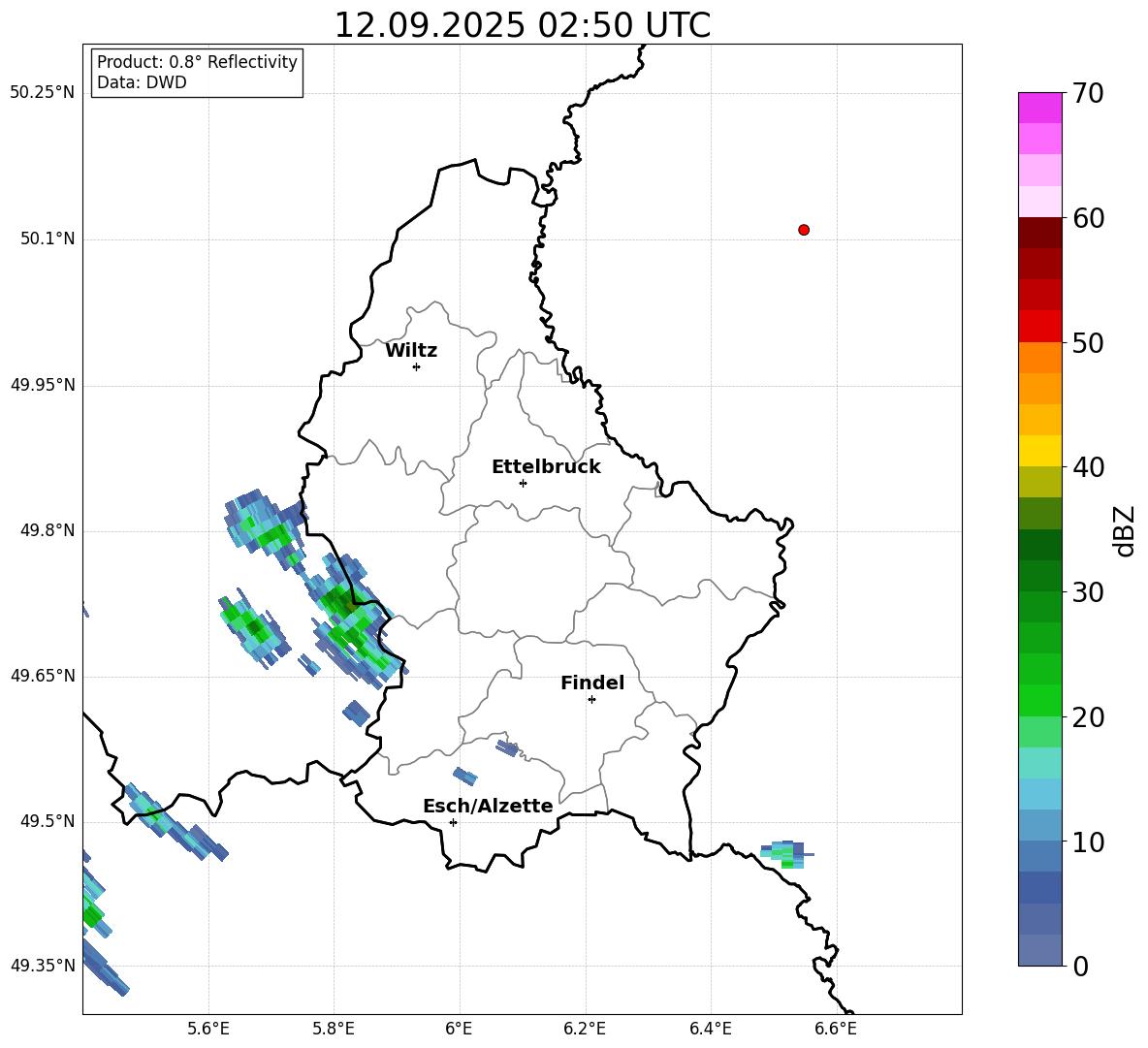The height and width of the screenshot is (1048, 1148).
Task: Click the dBZ colorbar axis title
Action: [x=1126, y=531]
